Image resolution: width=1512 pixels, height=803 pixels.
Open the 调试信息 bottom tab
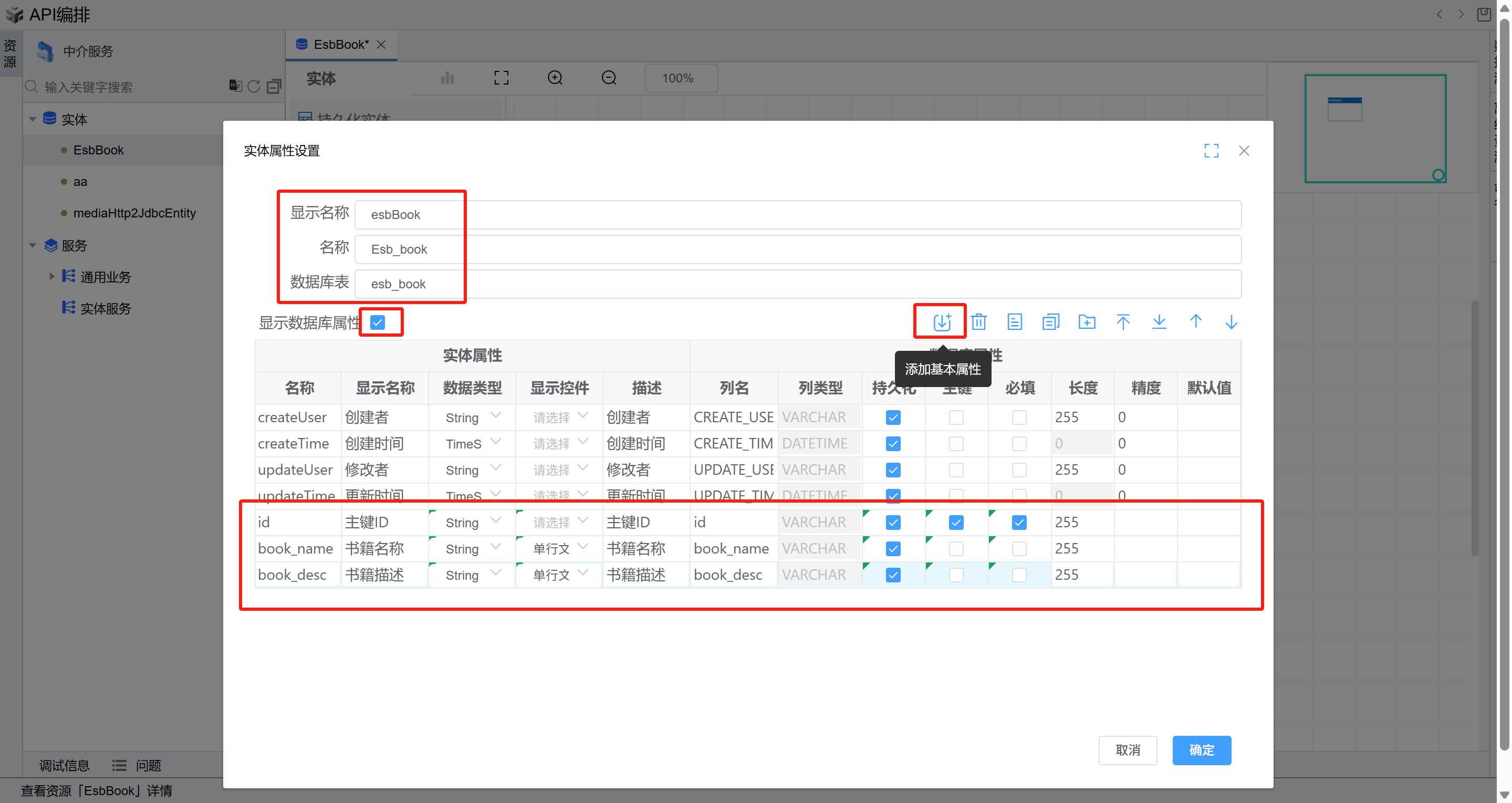coord(64,765)
